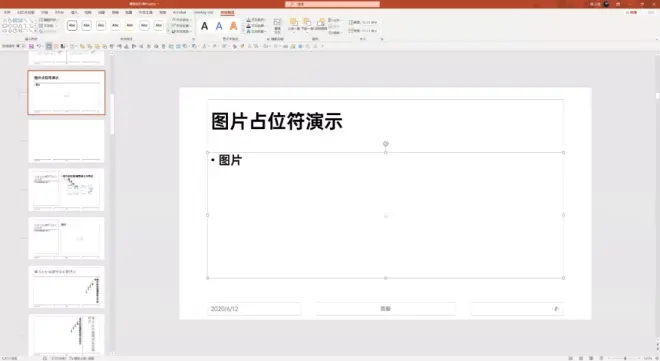The width and height of the screenshot is (660, 361).
Task: Expand the WordArt styles gallery
Action: coord(242,32)
